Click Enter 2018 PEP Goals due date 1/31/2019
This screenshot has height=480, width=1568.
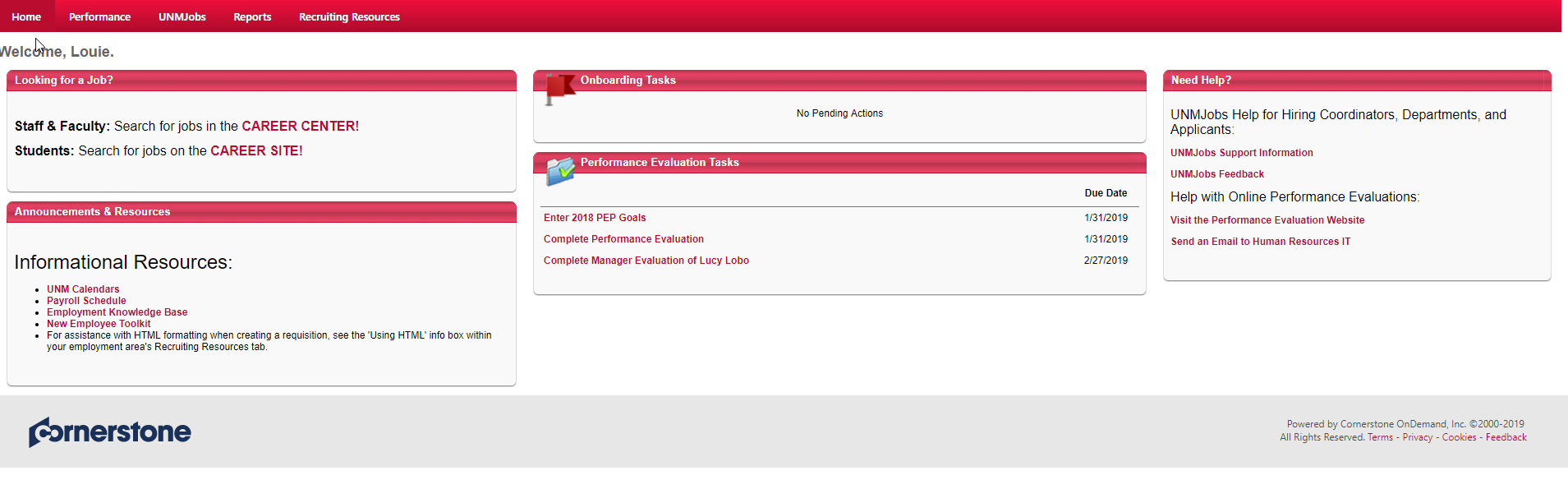click(1106, 218)
